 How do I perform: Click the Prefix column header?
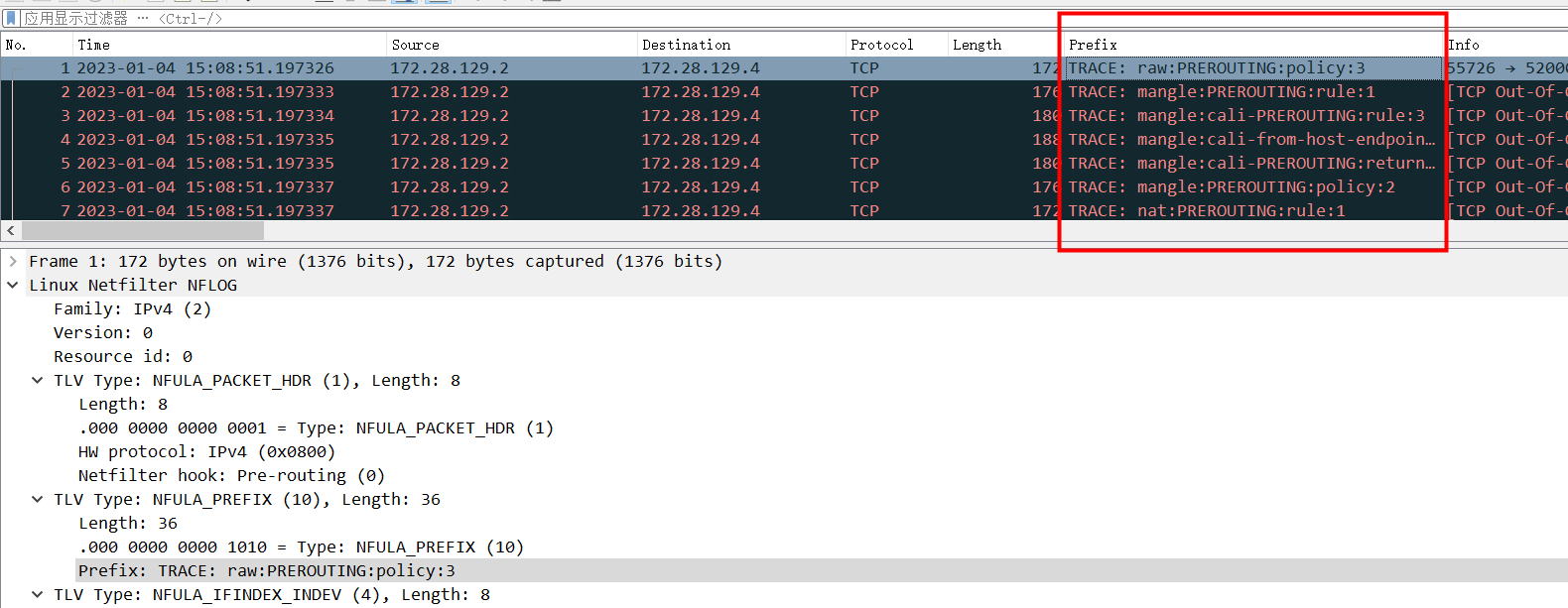pyautogui.click(x=1250, y=45)
